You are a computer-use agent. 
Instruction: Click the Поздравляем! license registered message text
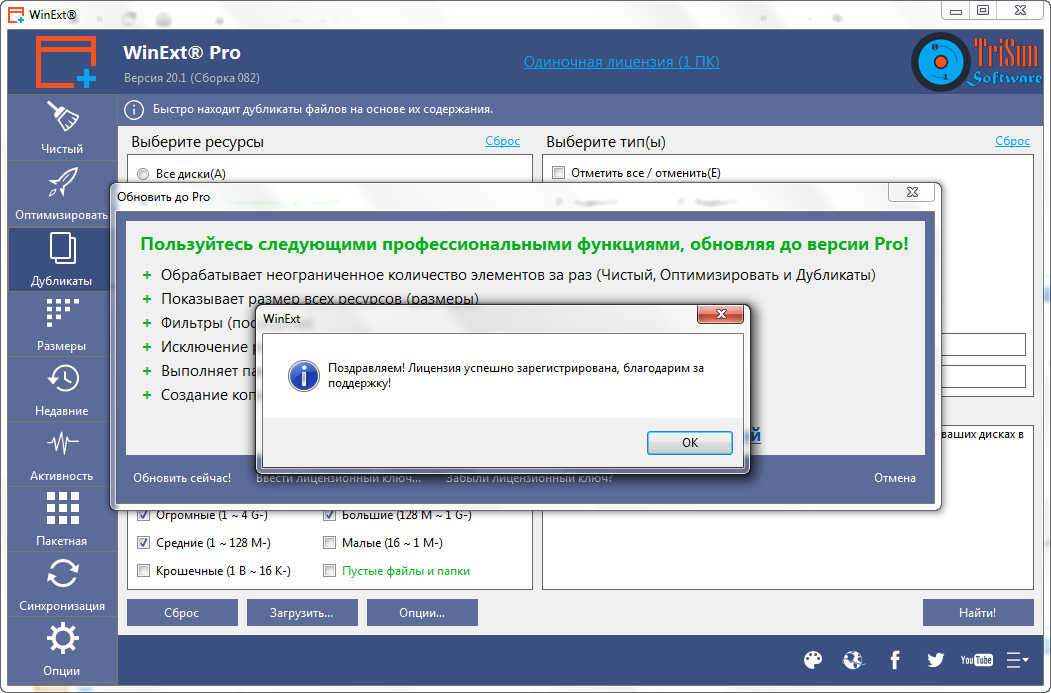(x=515, y=375)
